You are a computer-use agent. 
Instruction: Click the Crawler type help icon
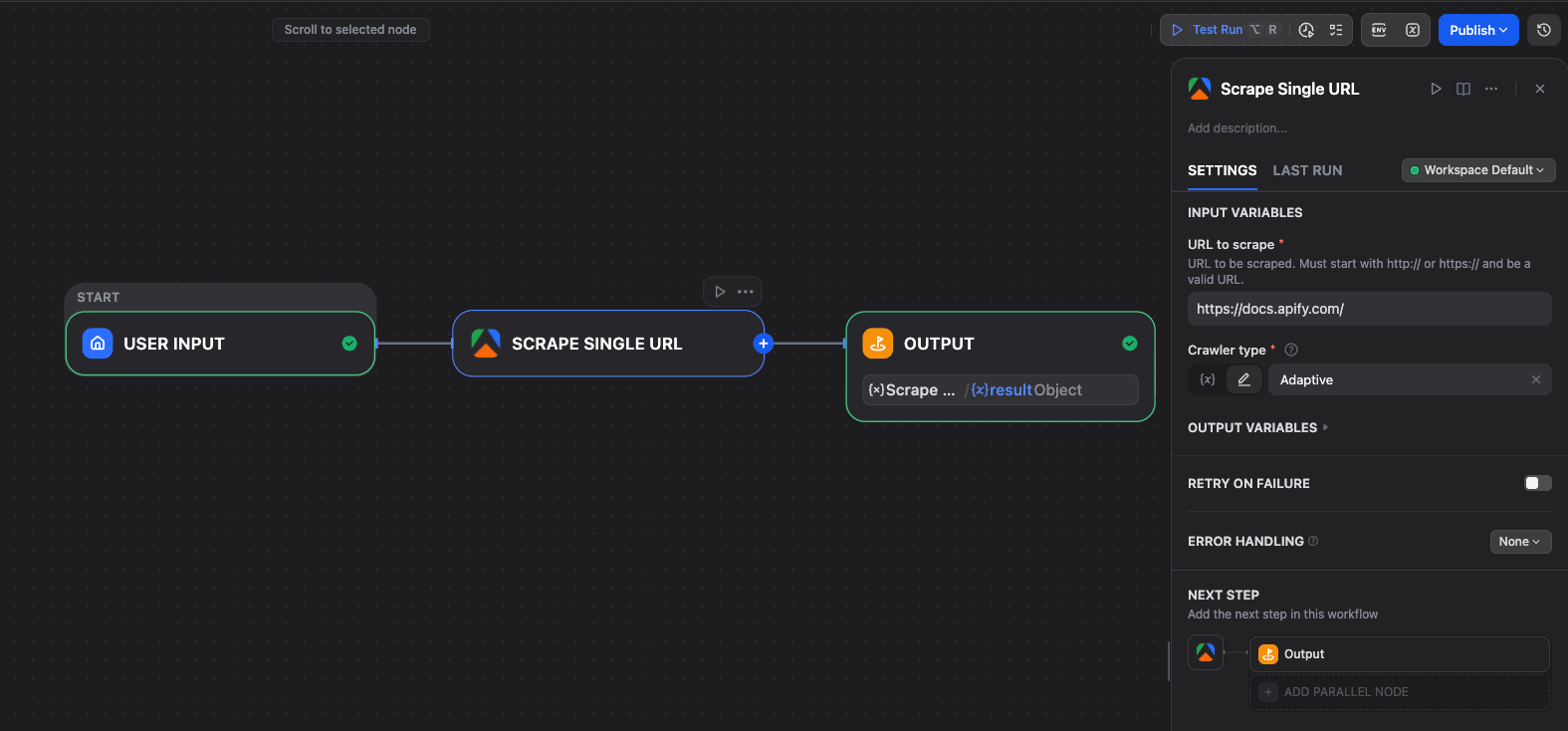pos(1291,350)
